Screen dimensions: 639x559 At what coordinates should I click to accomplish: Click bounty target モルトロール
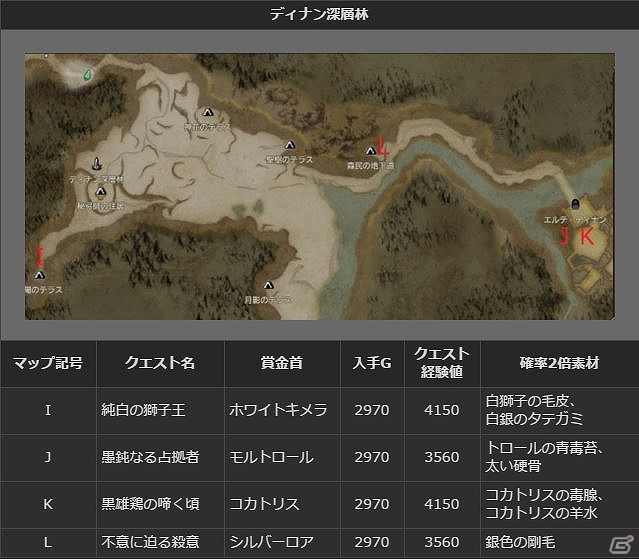(271, 457)
